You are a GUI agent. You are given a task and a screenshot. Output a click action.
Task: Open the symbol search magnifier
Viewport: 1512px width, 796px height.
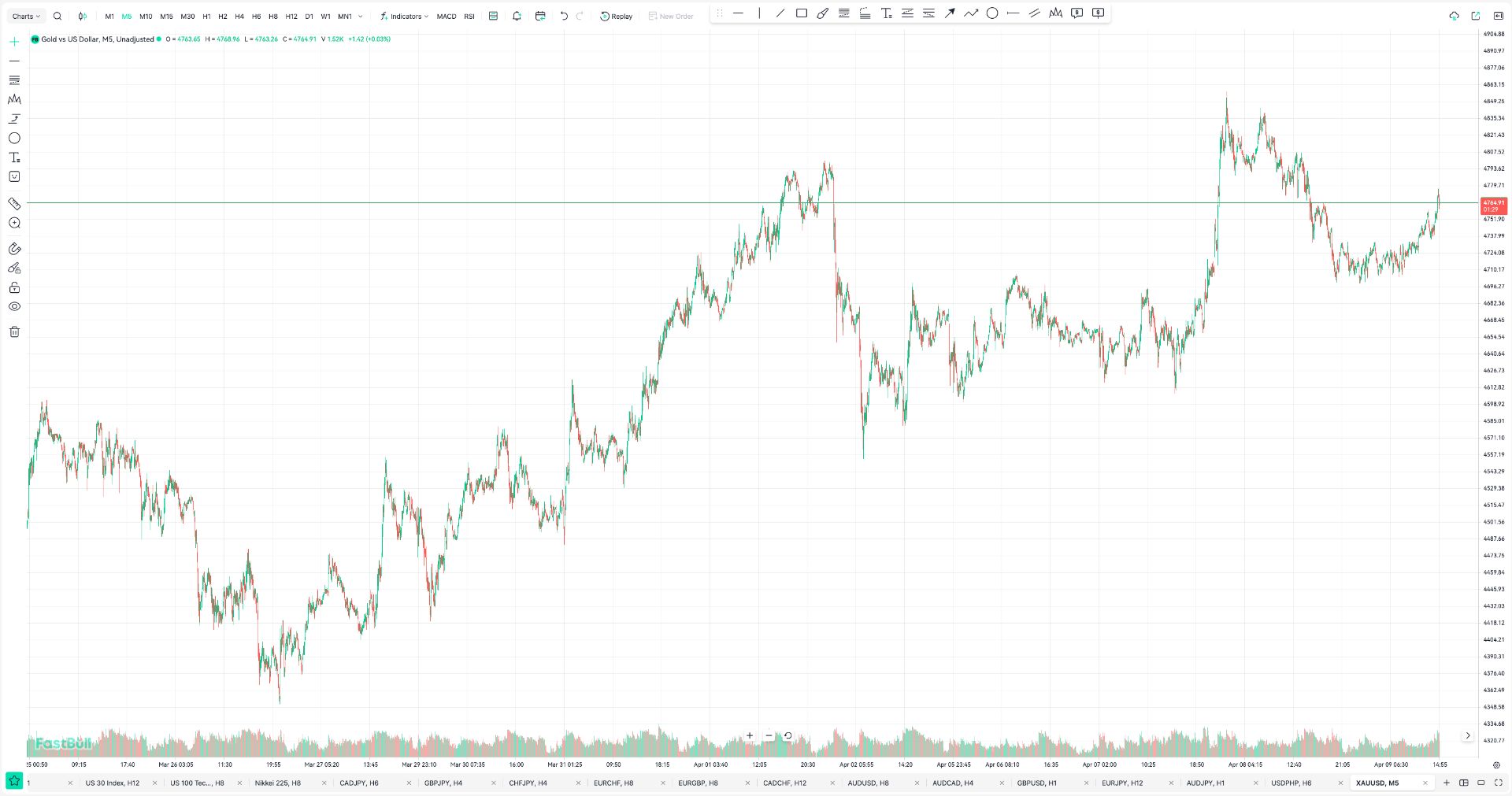(57, 16)
